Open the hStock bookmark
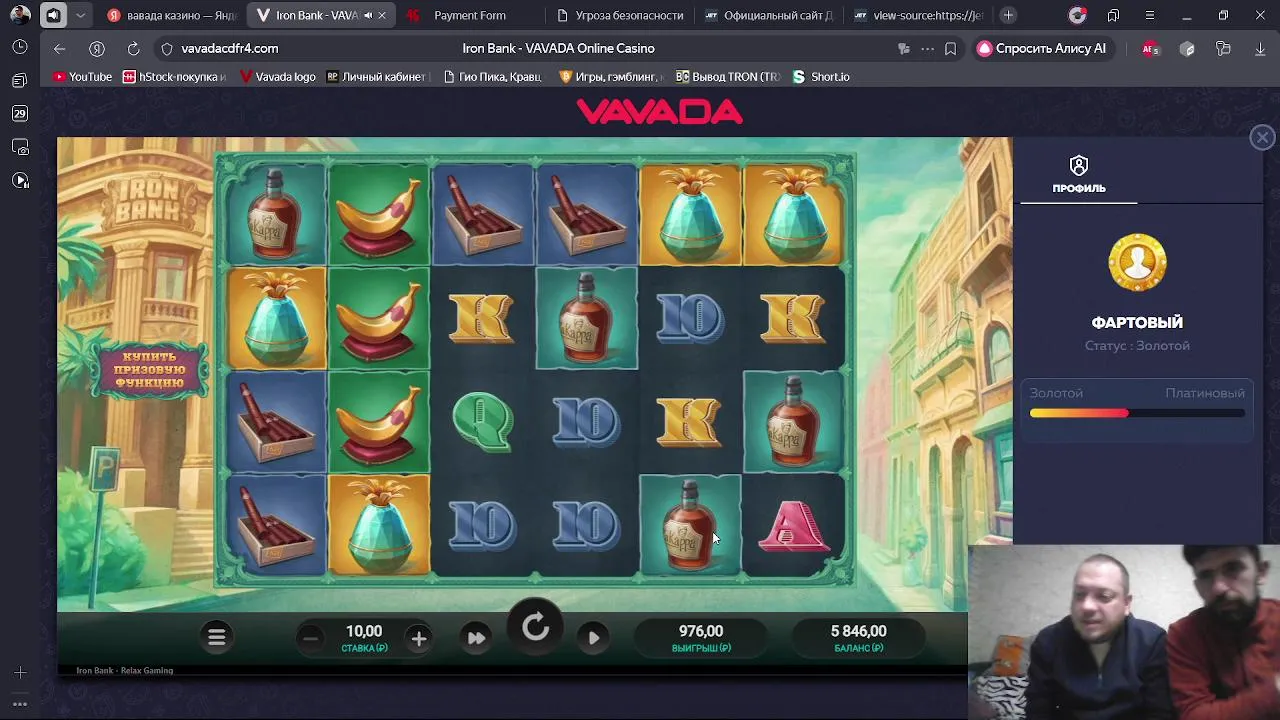This screenshot has width=1280, height=720. (x=175, y=76)
